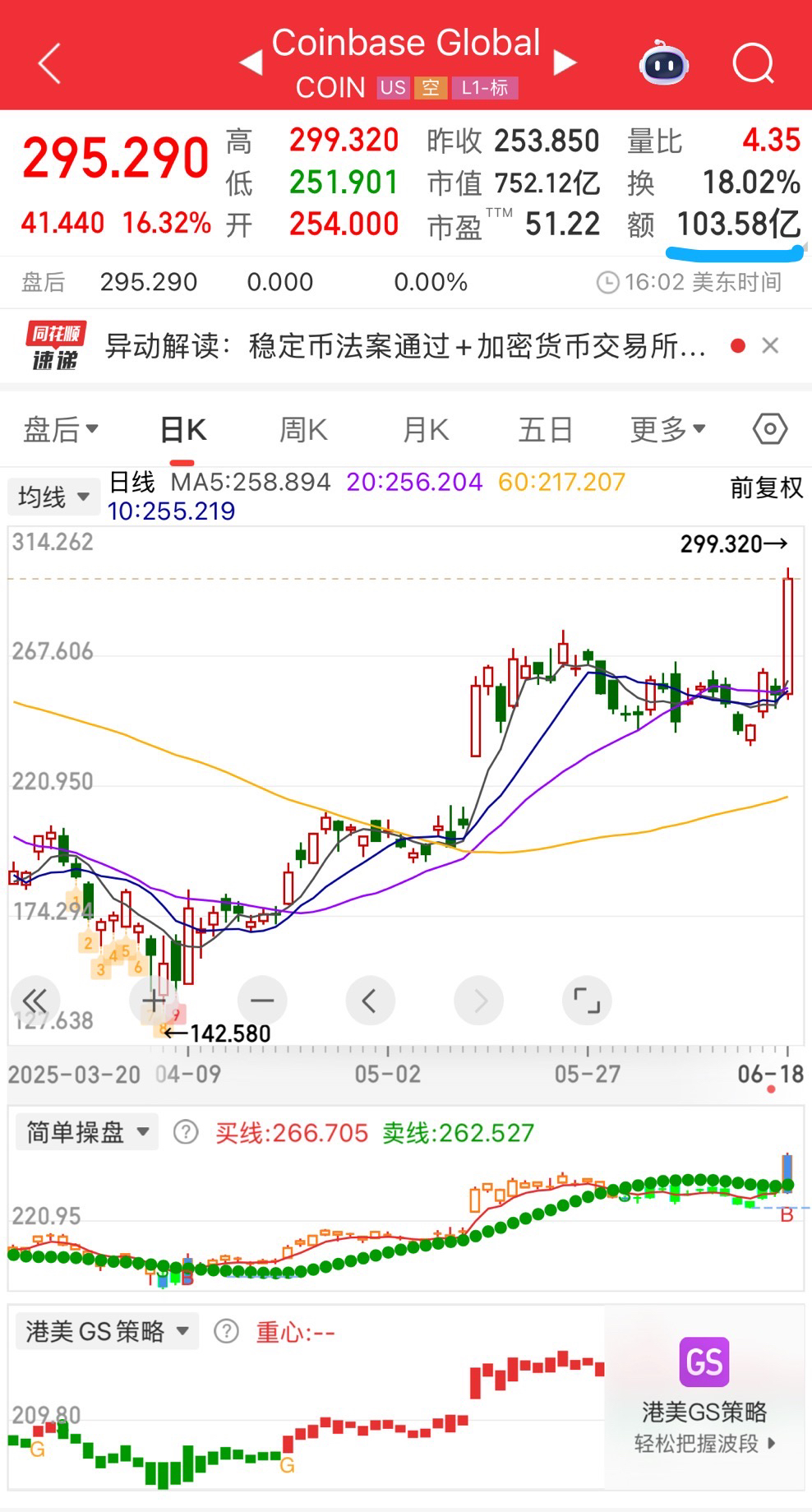Move chart left with chevron button
The image size is (812, 1512).
(x=370, y=1001)
